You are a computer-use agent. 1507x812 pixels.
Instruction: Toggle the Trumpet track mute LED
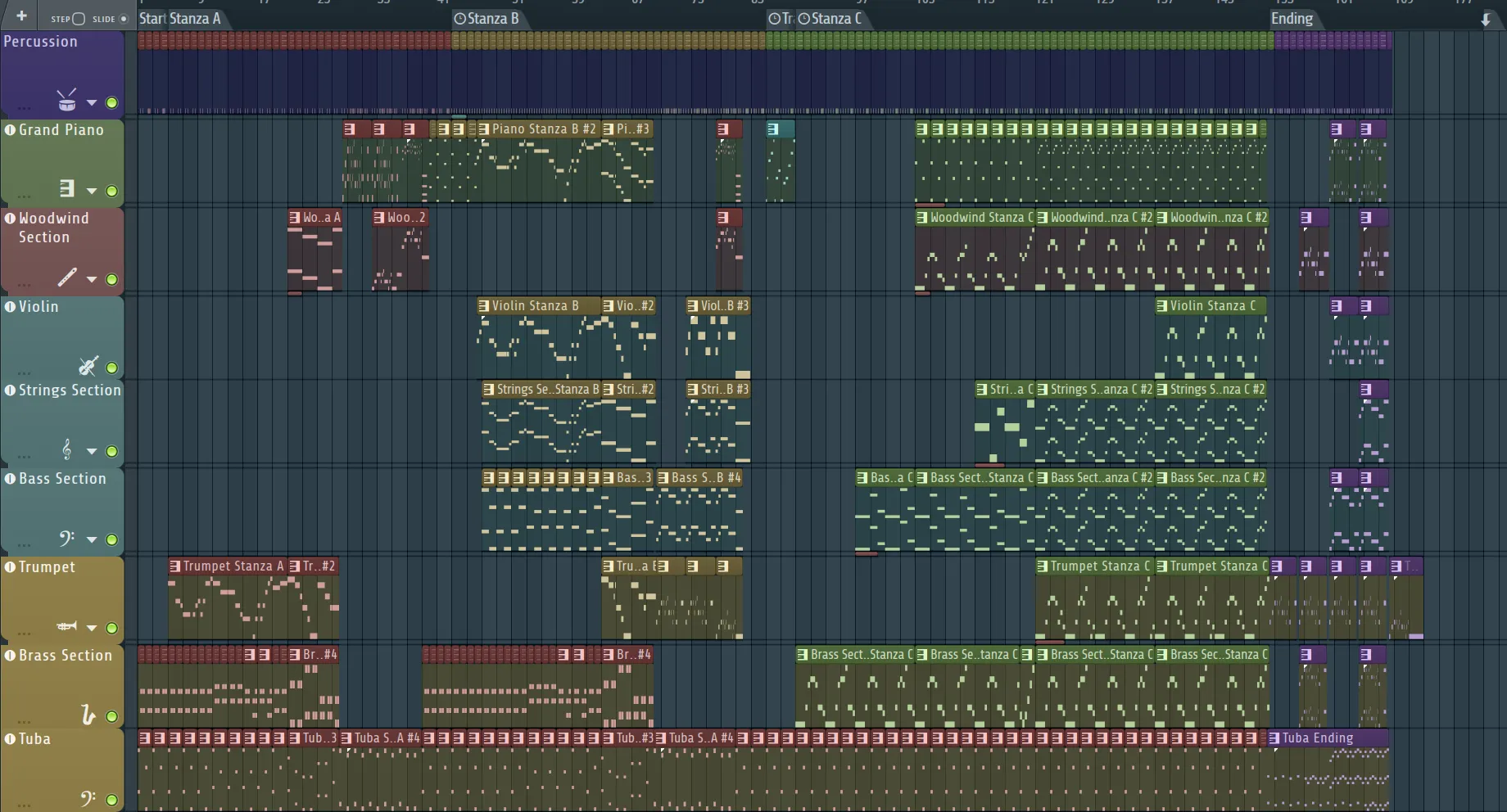point(111,628)
